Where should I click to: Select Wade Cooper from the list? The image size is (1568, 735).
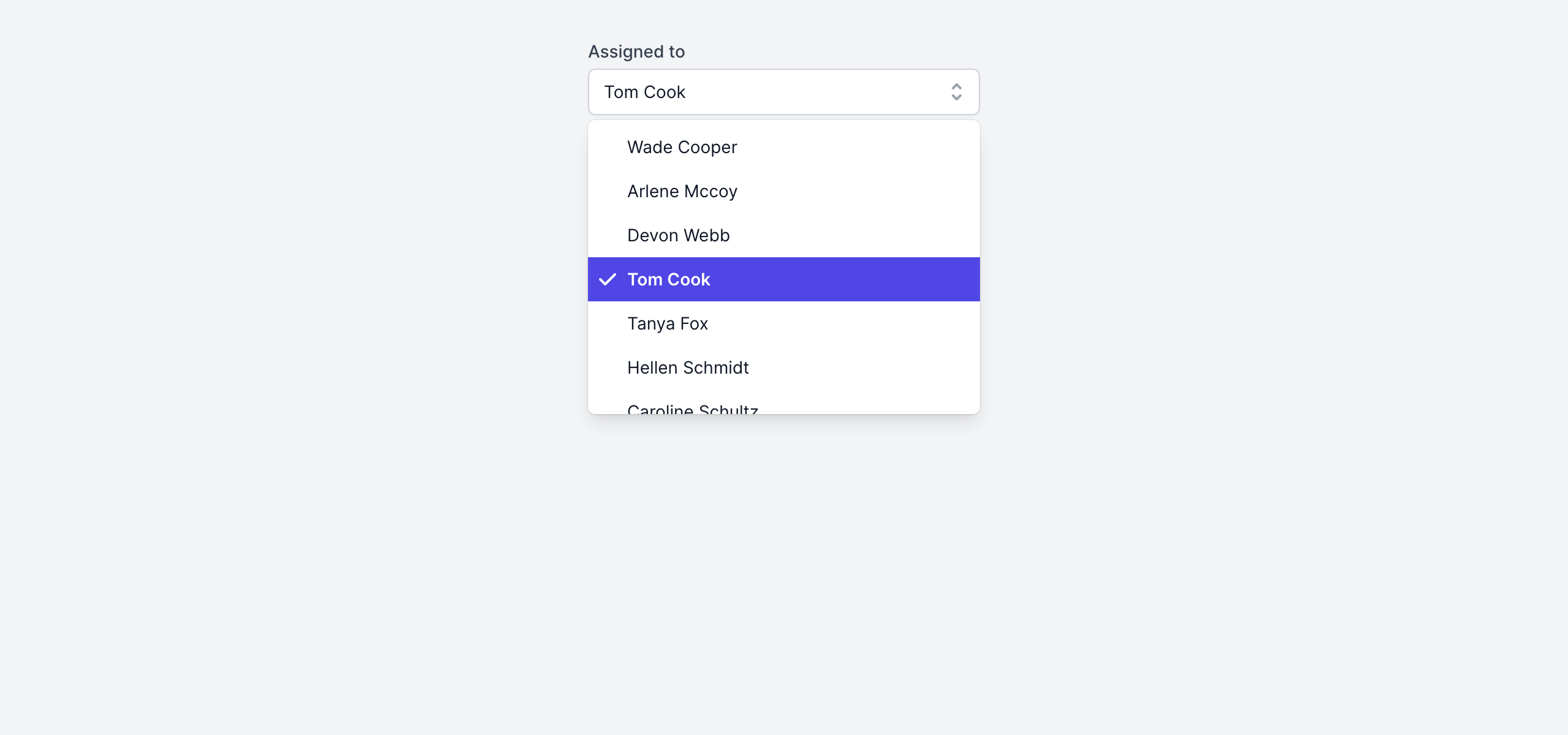[x=682, y=148]
